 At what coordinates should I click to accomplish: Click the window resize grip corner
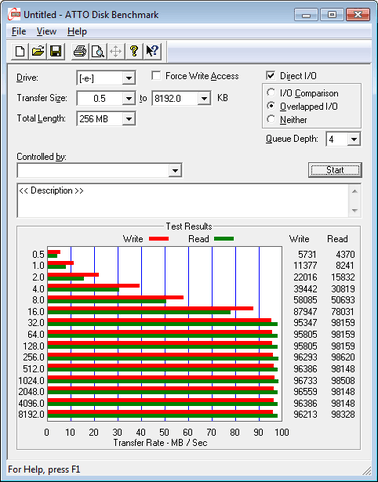[367, 470]
